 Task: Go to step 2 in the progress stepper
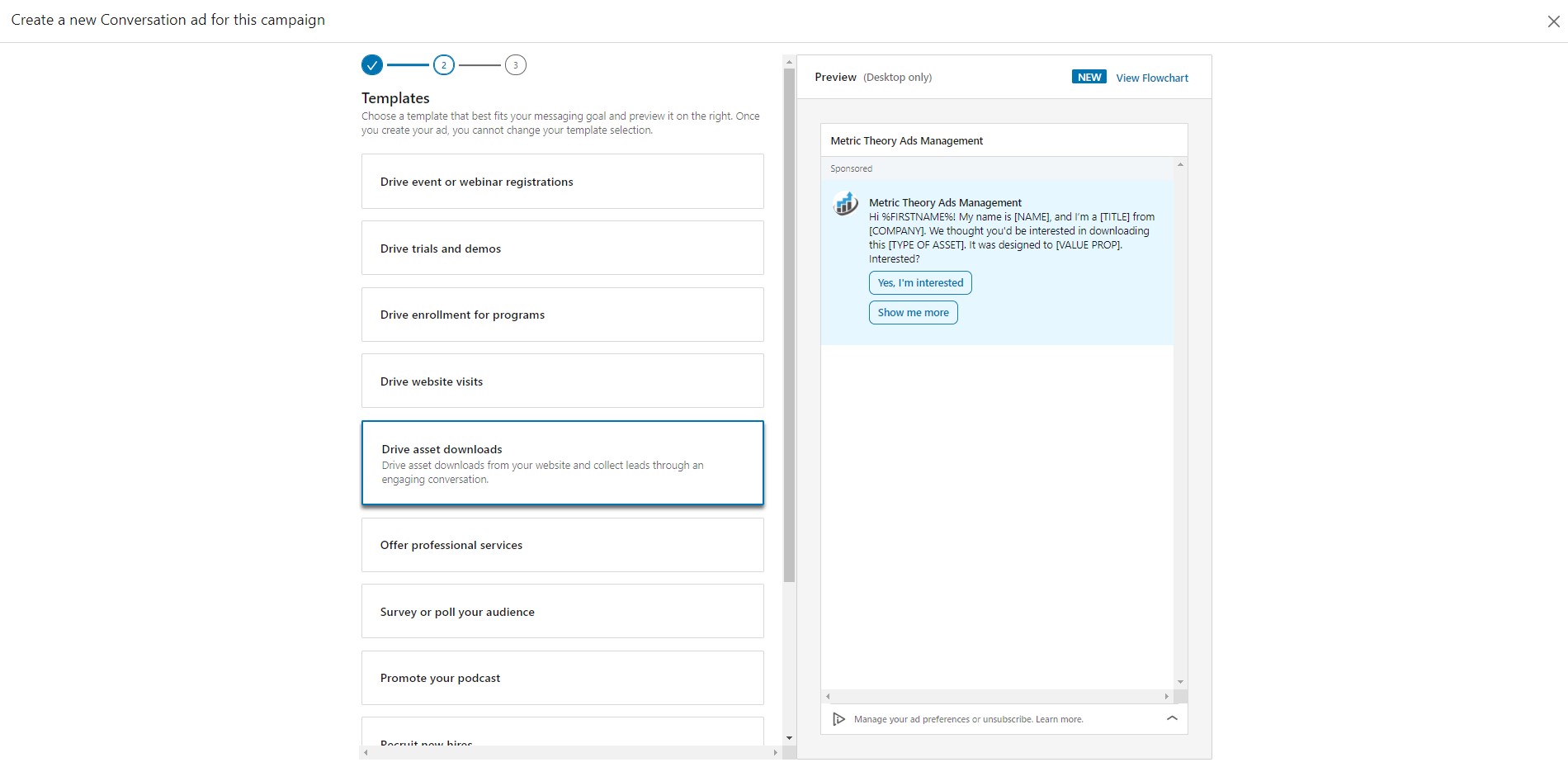443,64
